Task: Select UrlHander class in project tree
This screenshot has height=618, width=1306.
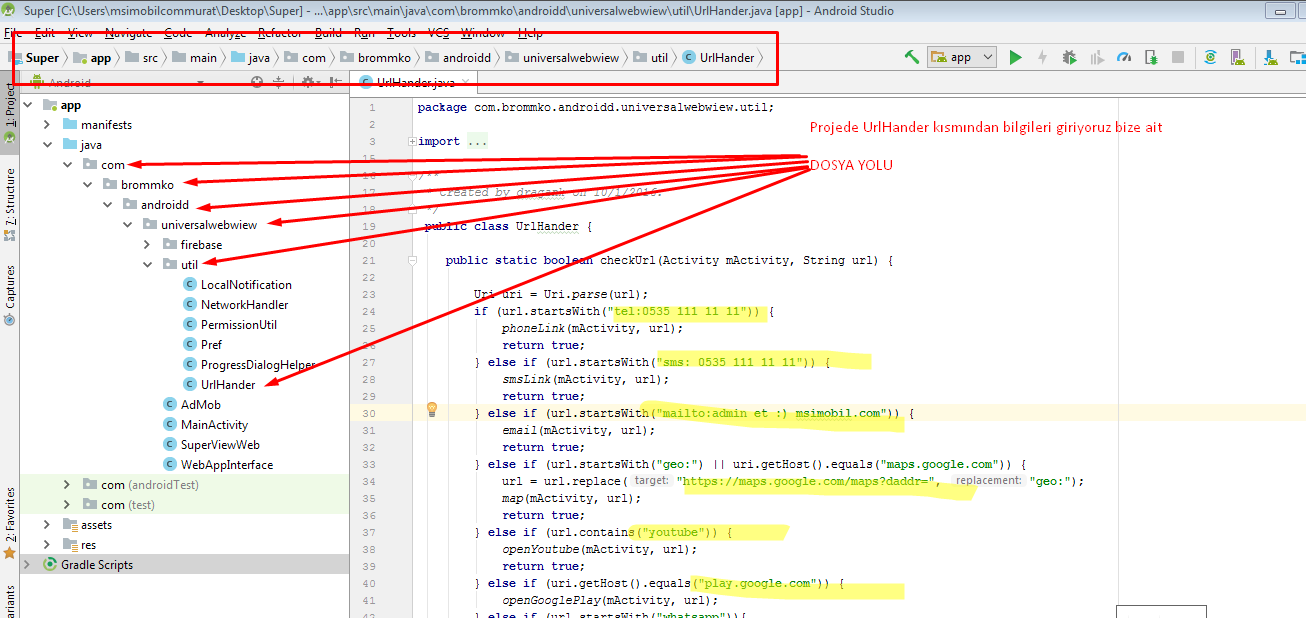Action: tap(219, 385)
